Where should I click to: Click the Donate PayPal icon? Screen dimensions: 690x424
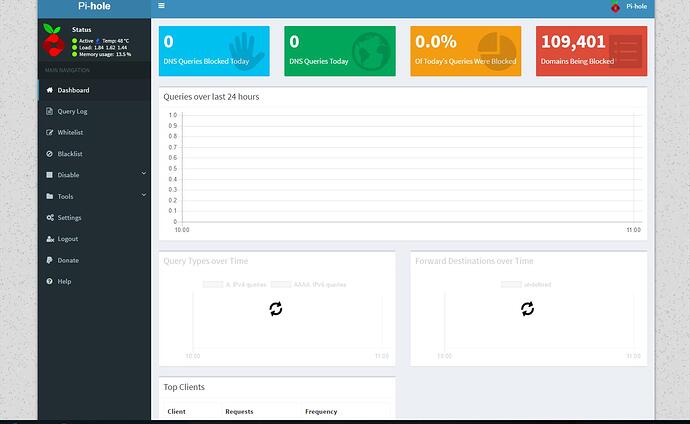pos(49,260)
